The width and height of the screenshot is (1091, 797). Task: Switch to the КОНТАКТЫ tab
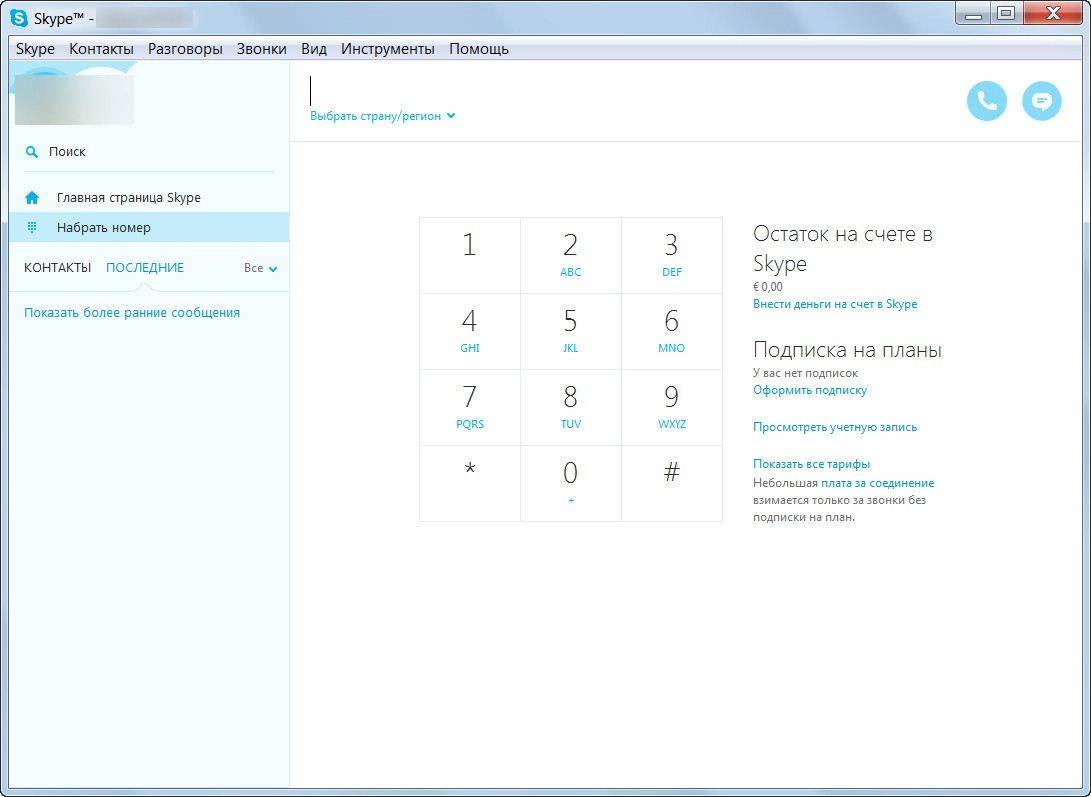coord(58,268)
